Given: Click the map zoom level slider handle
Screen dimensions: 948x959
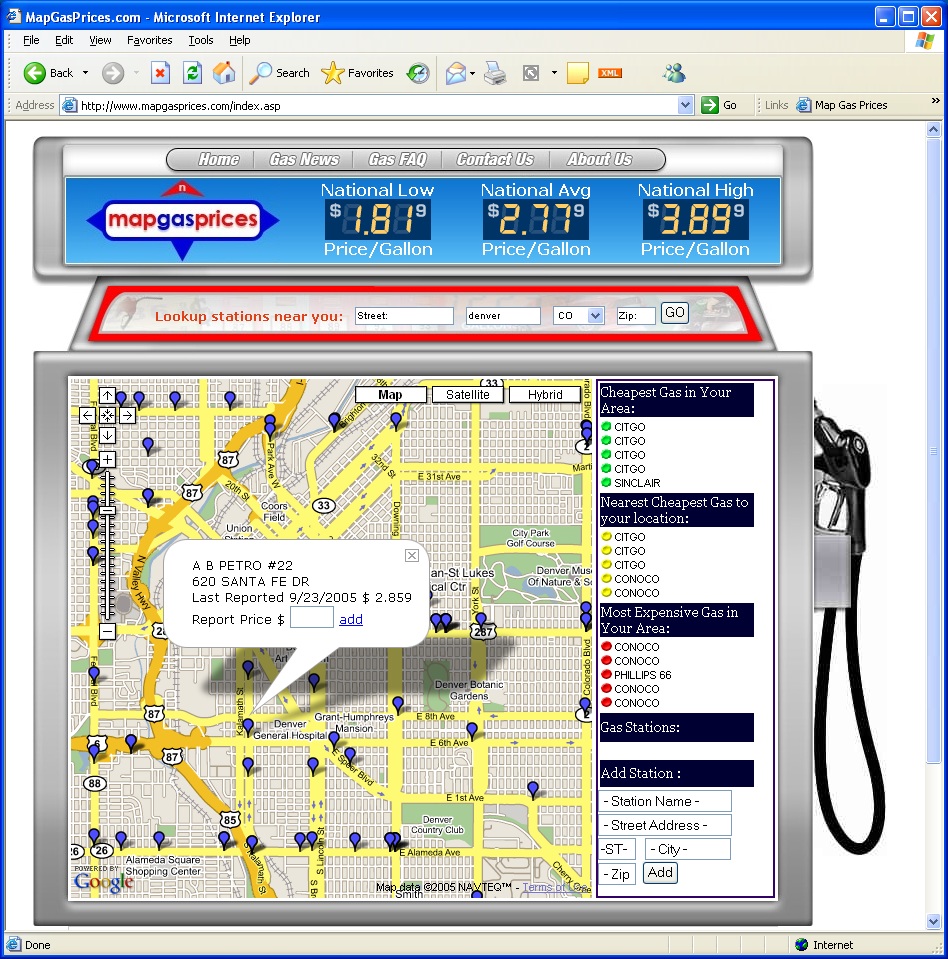Looking at the screenshot, I should click(108, 510).
